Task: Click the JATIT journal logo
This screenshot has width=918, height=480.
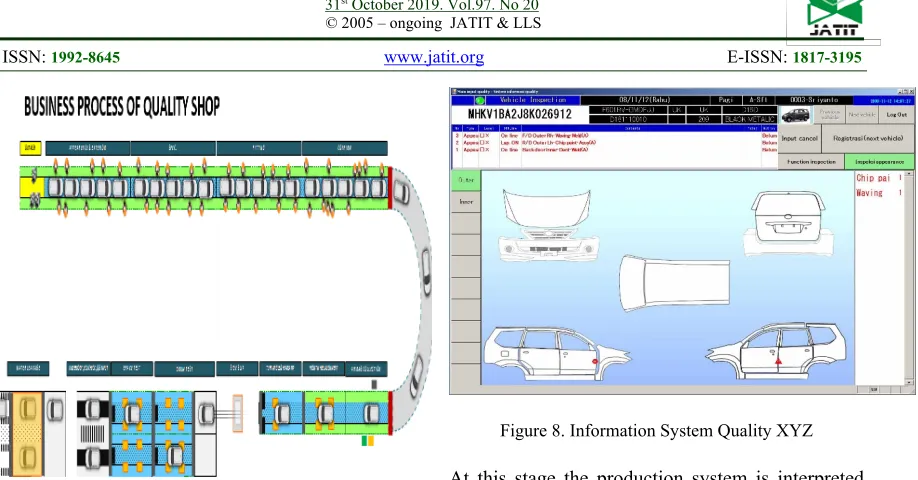Action: (x=834, y=19)
